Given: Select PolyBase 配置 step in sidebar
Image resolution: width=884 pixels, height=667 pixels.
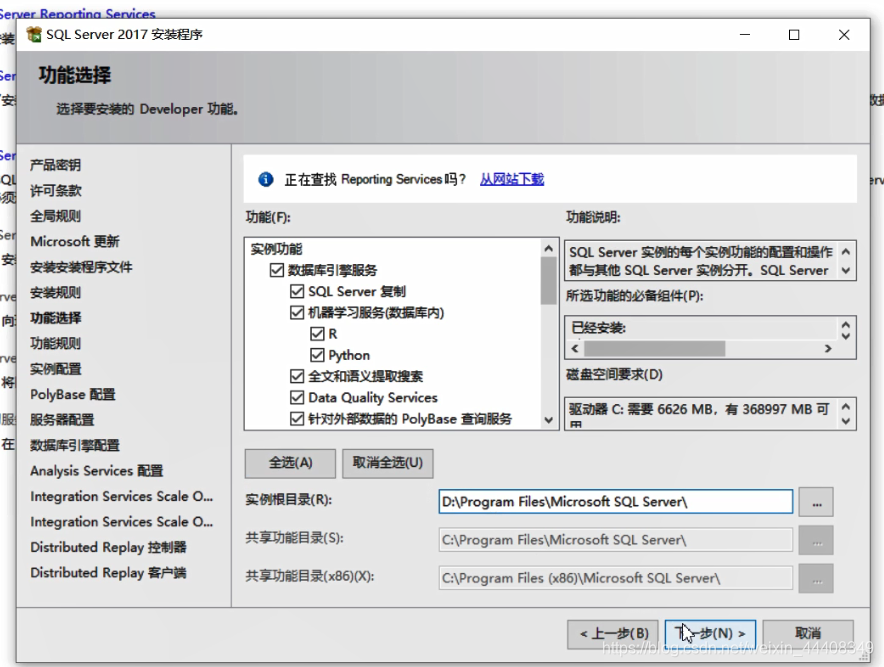Looking at the screenshot, I should (73, 394).
